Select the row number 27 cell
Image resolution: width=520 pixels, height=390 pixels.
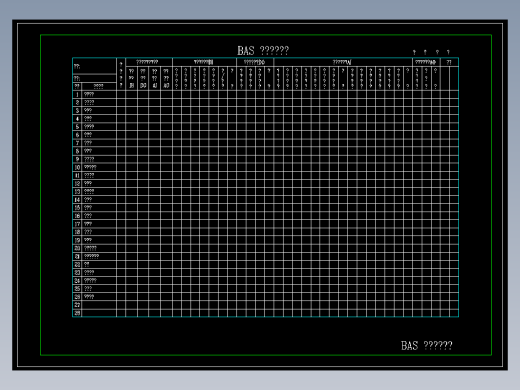click(x=77, y=305)
